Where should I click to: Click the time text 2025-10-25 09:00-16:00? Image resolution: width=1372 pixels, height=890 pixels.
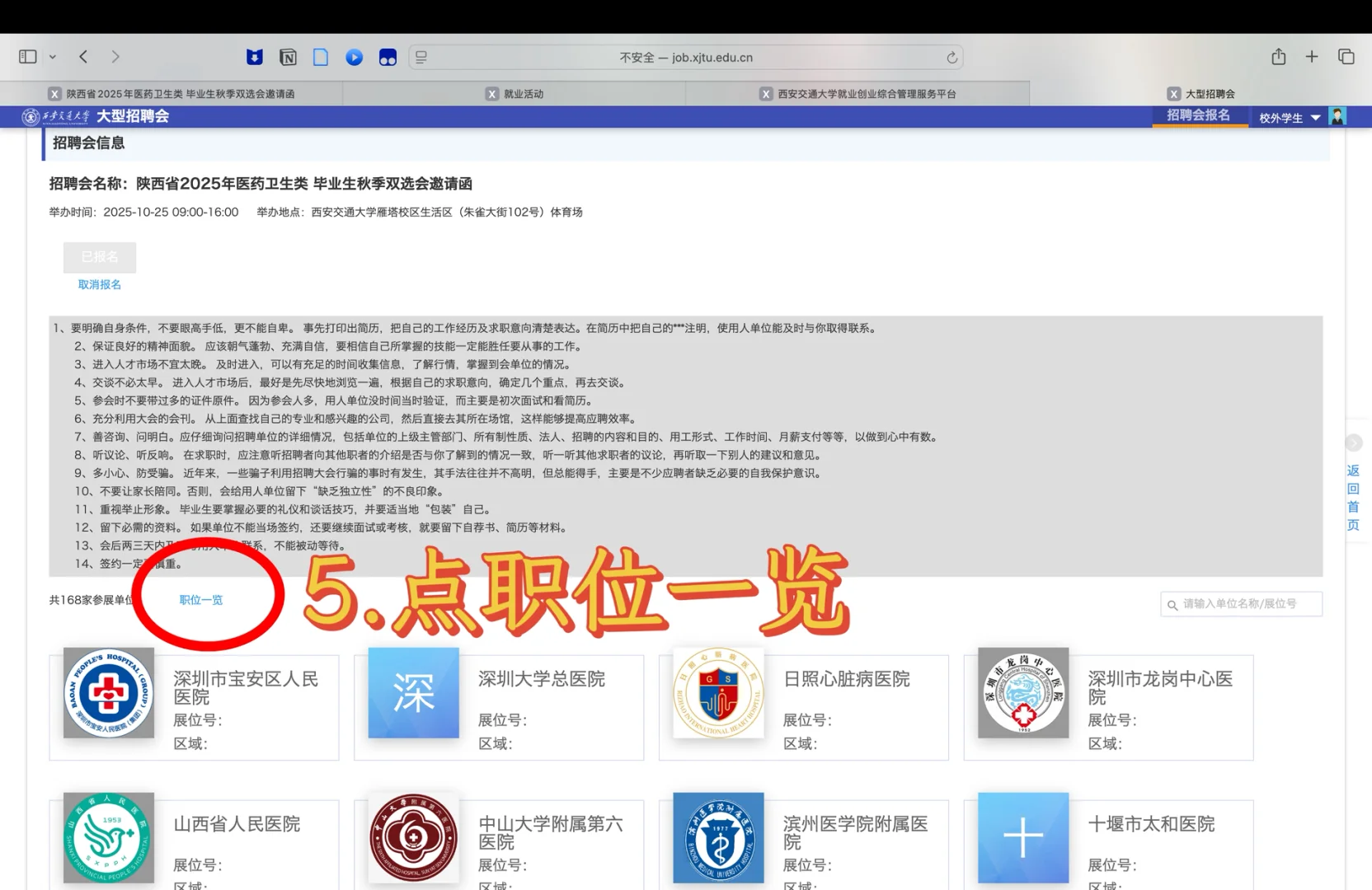tap(171, 213)
